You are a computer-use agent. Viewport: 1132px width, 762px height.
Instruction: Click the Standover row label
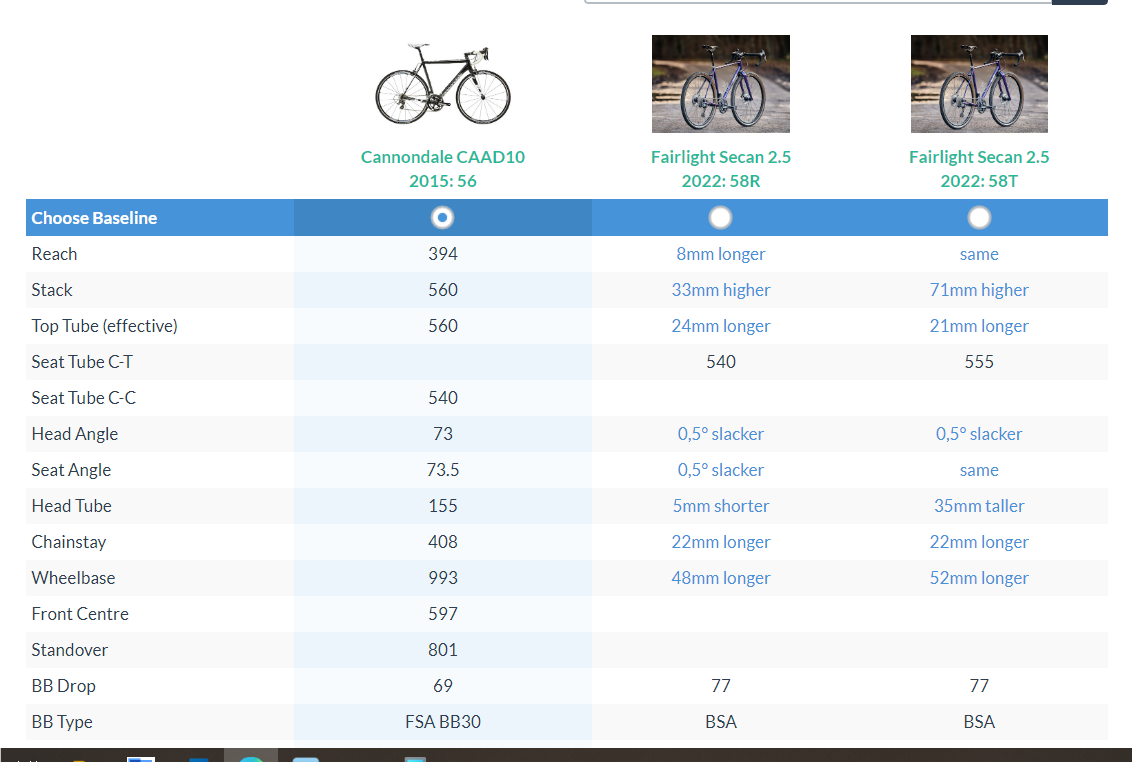(70, 650)
